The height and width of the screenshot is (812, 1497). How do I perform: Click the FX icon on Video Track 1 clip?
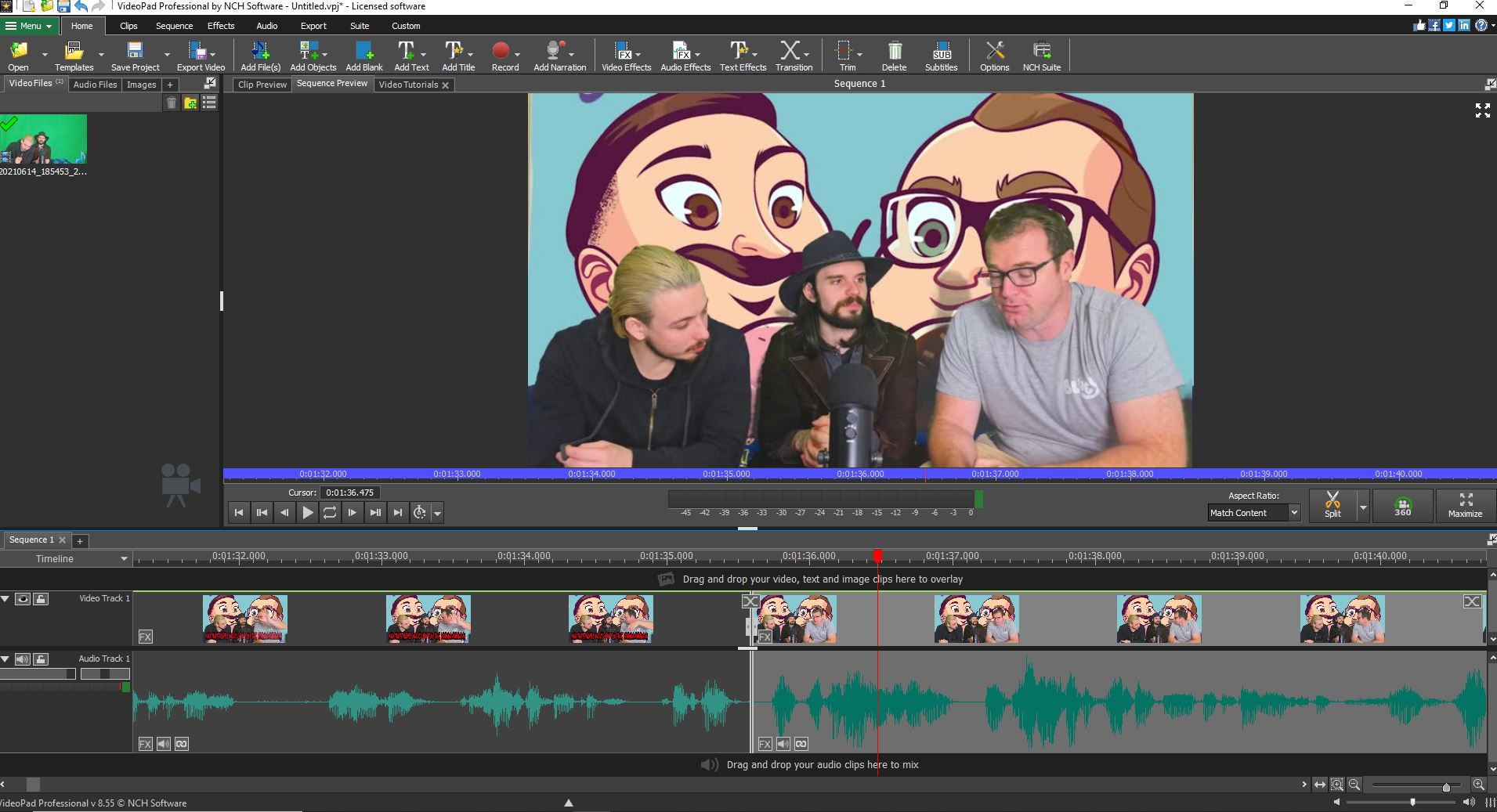pyautogui.click(x=146, y=637)
